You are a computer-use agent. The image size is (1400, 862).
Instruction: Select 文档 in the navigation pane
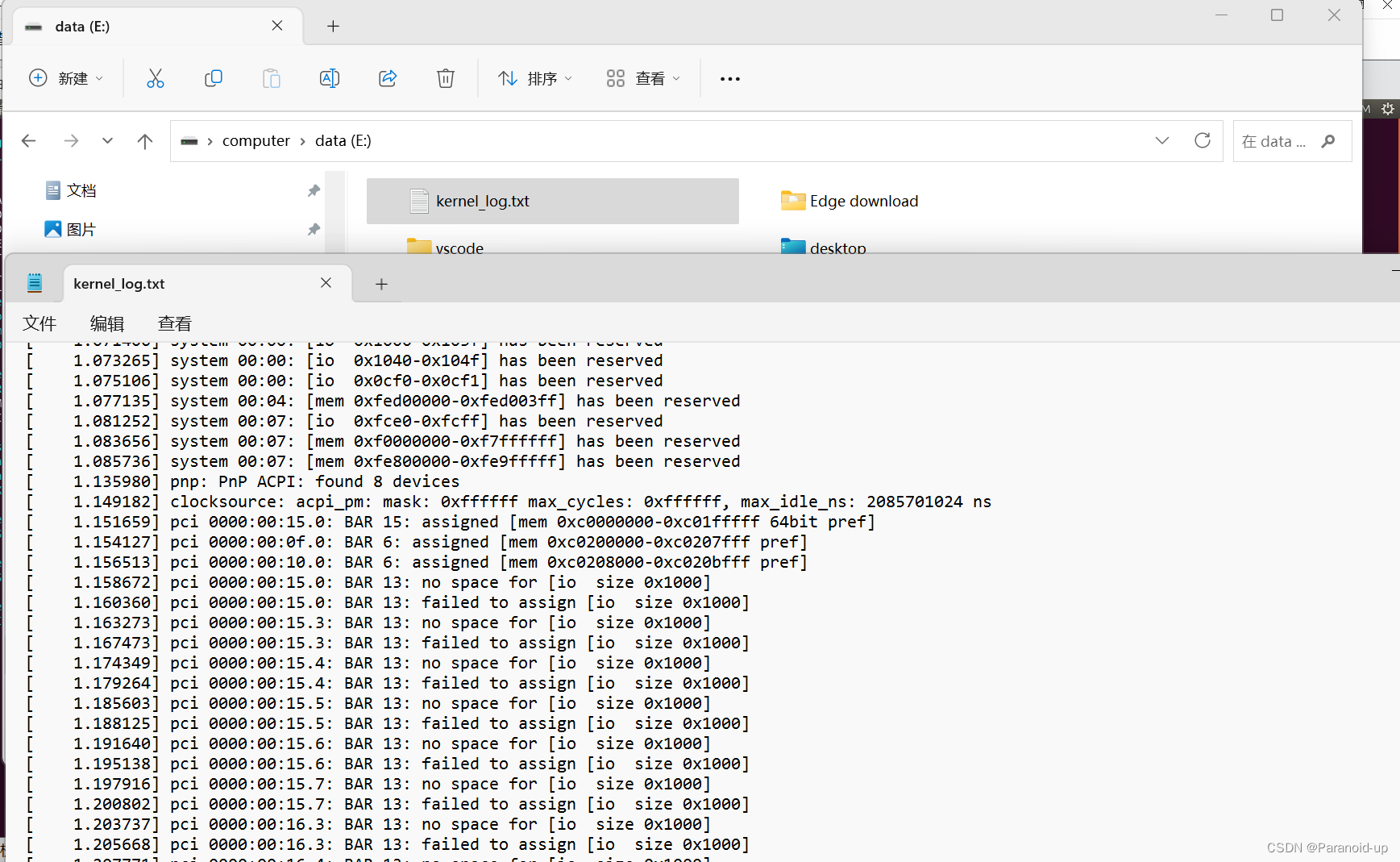(x=81, y=190)
